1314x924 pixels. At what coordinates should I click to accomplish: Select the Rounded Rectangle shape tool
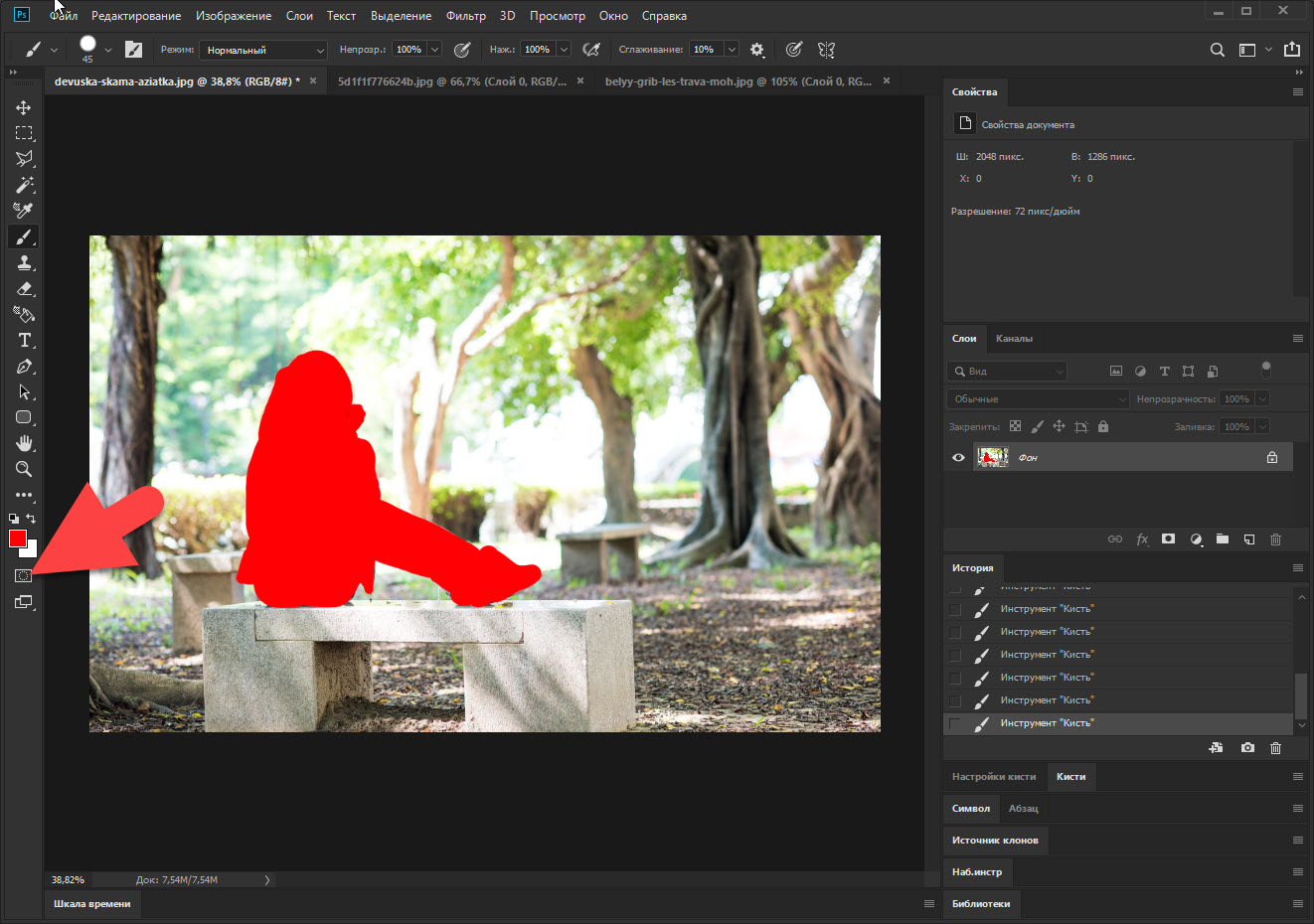24,417
